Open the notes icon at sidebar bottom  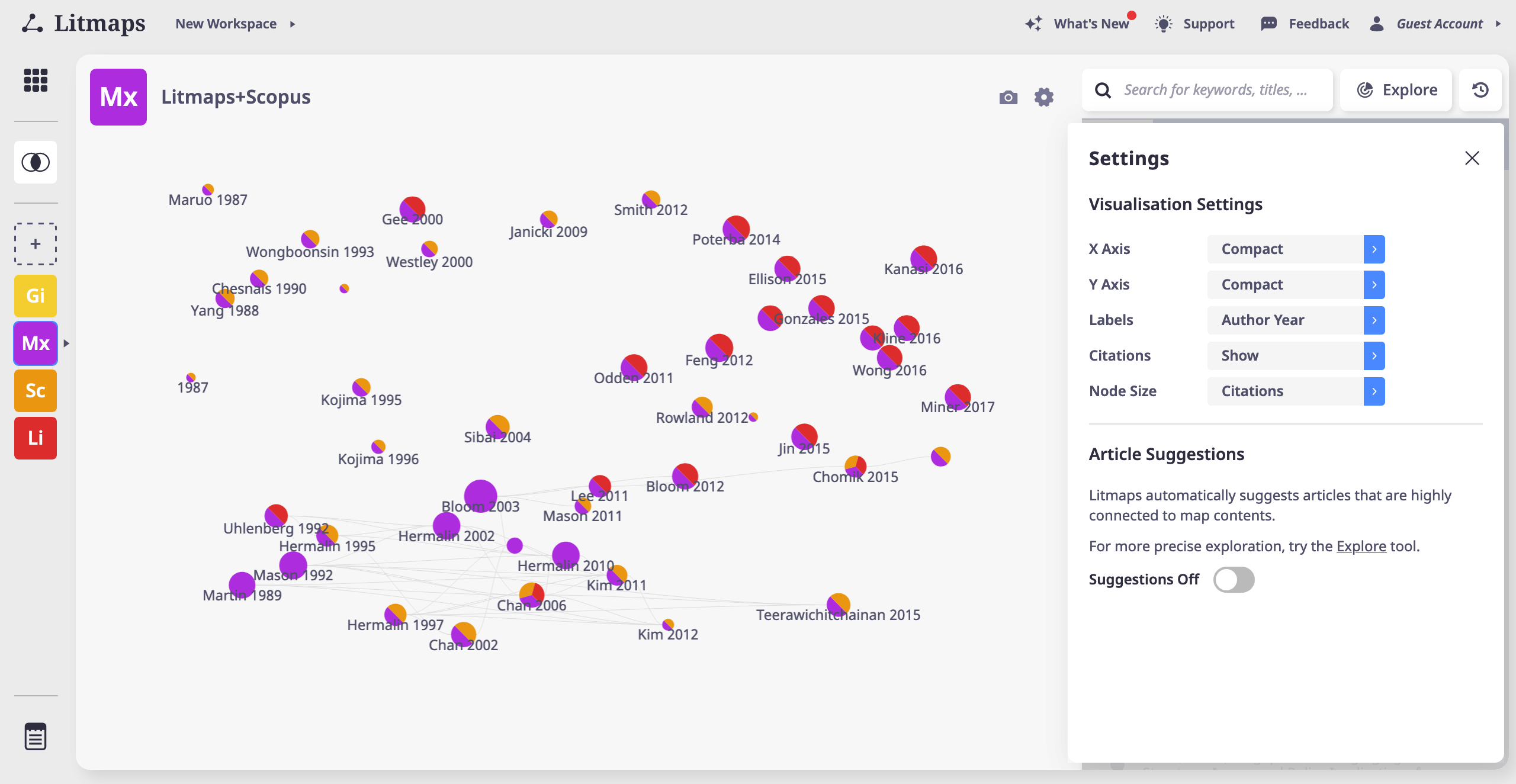tap(36, 736)
